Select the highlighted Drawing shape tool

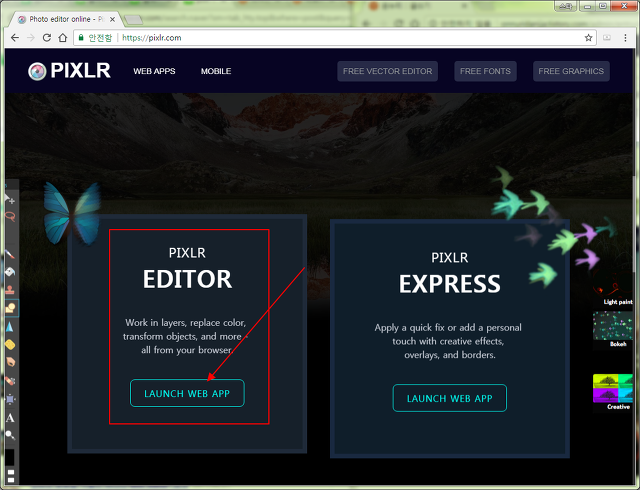[x=11, y=308]
